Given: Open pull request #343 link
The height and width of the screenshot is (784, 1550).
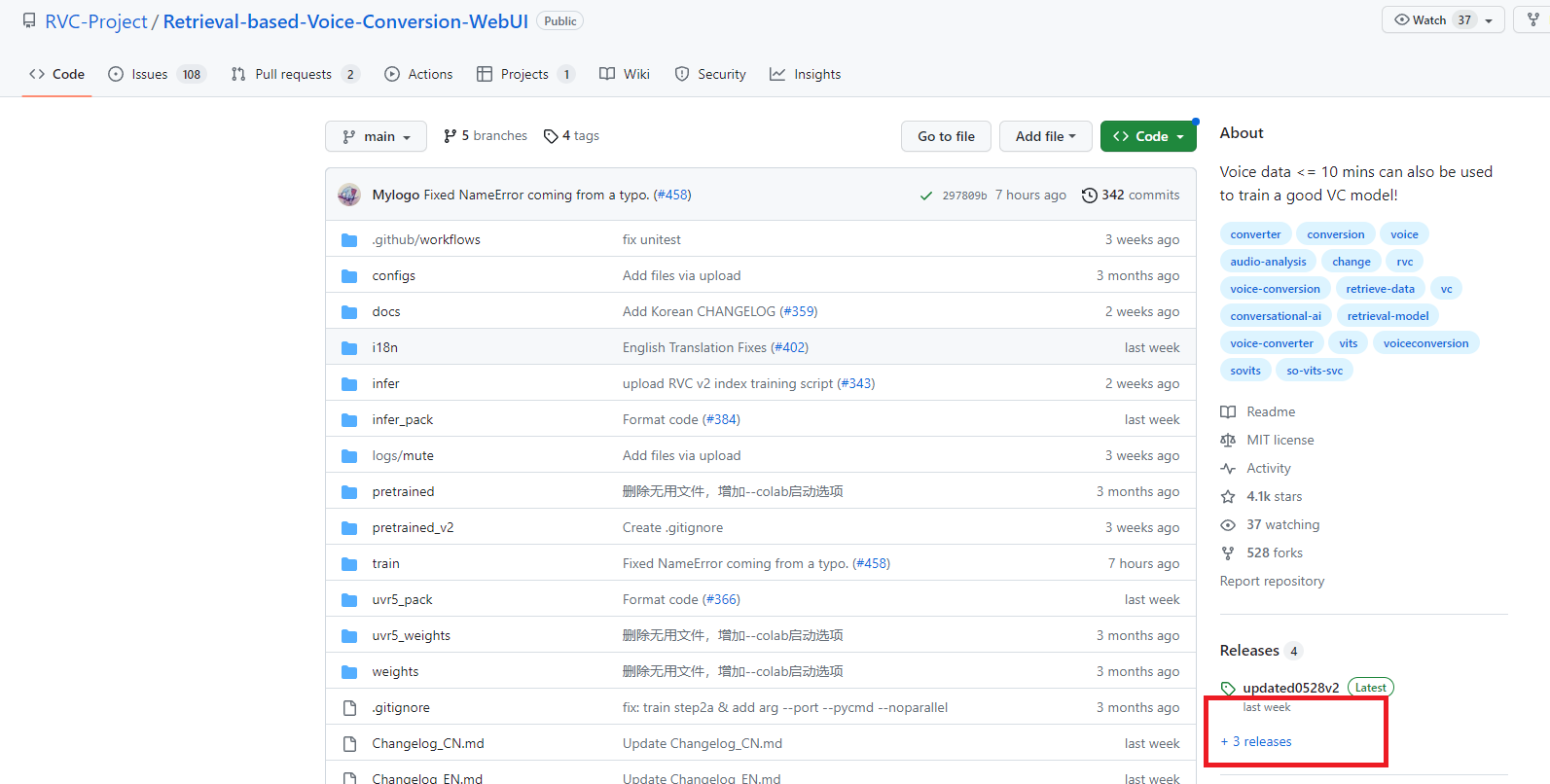Looking at the screenshot, I should click(x=856, y=383).
